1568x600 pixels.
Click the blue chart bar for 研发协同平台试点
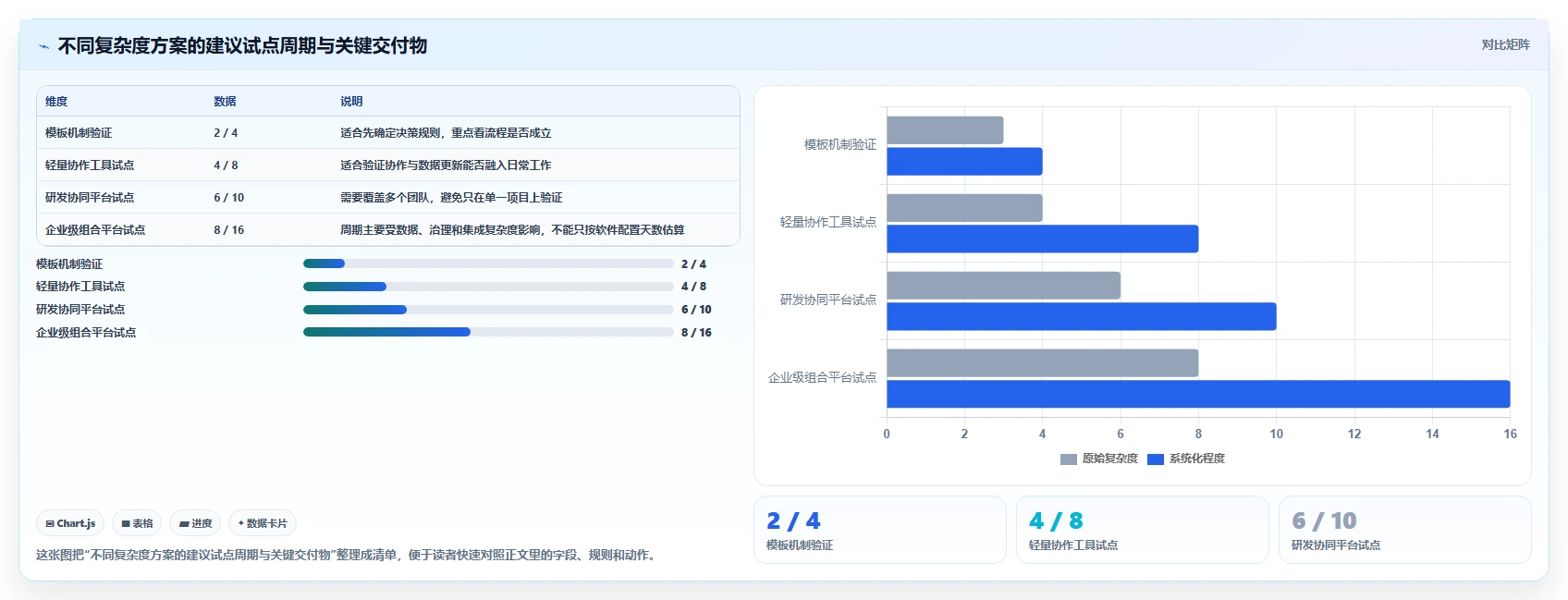point(1081,317)
